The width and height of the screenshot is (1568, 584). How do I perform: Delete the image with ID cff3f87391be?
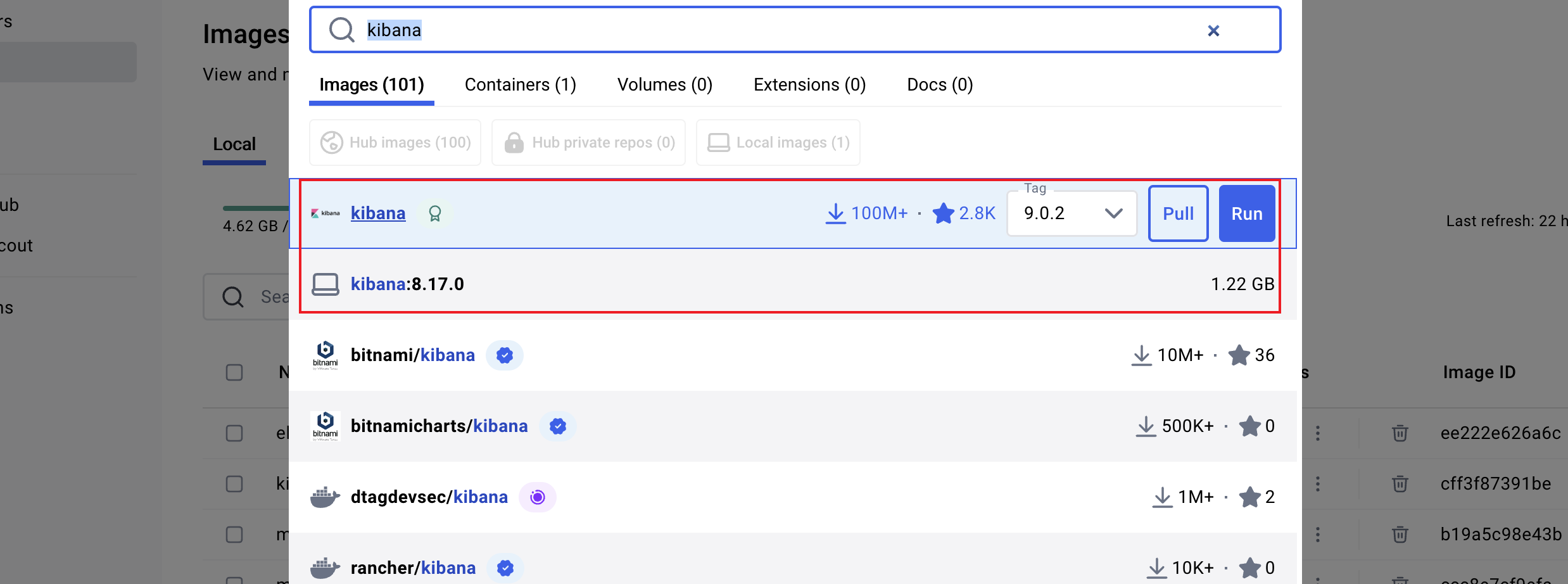click(1400, 484)
